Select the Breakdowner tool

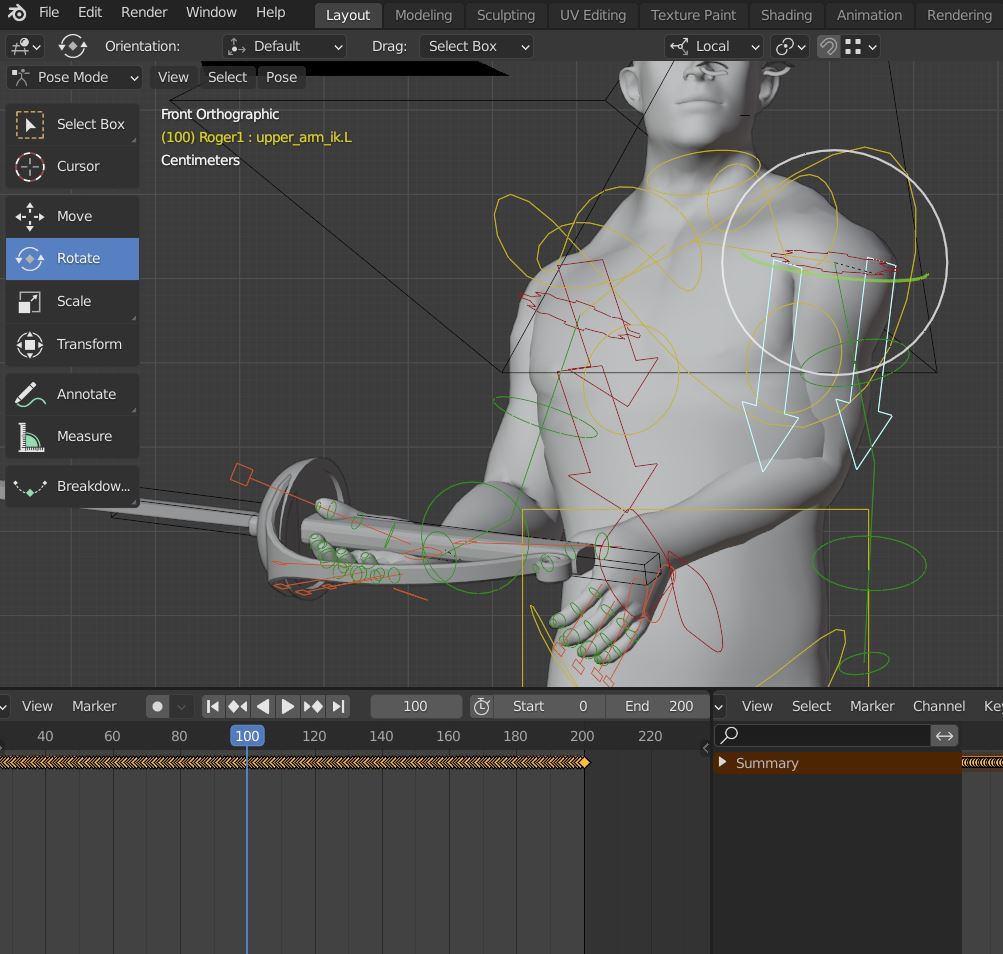72,486
